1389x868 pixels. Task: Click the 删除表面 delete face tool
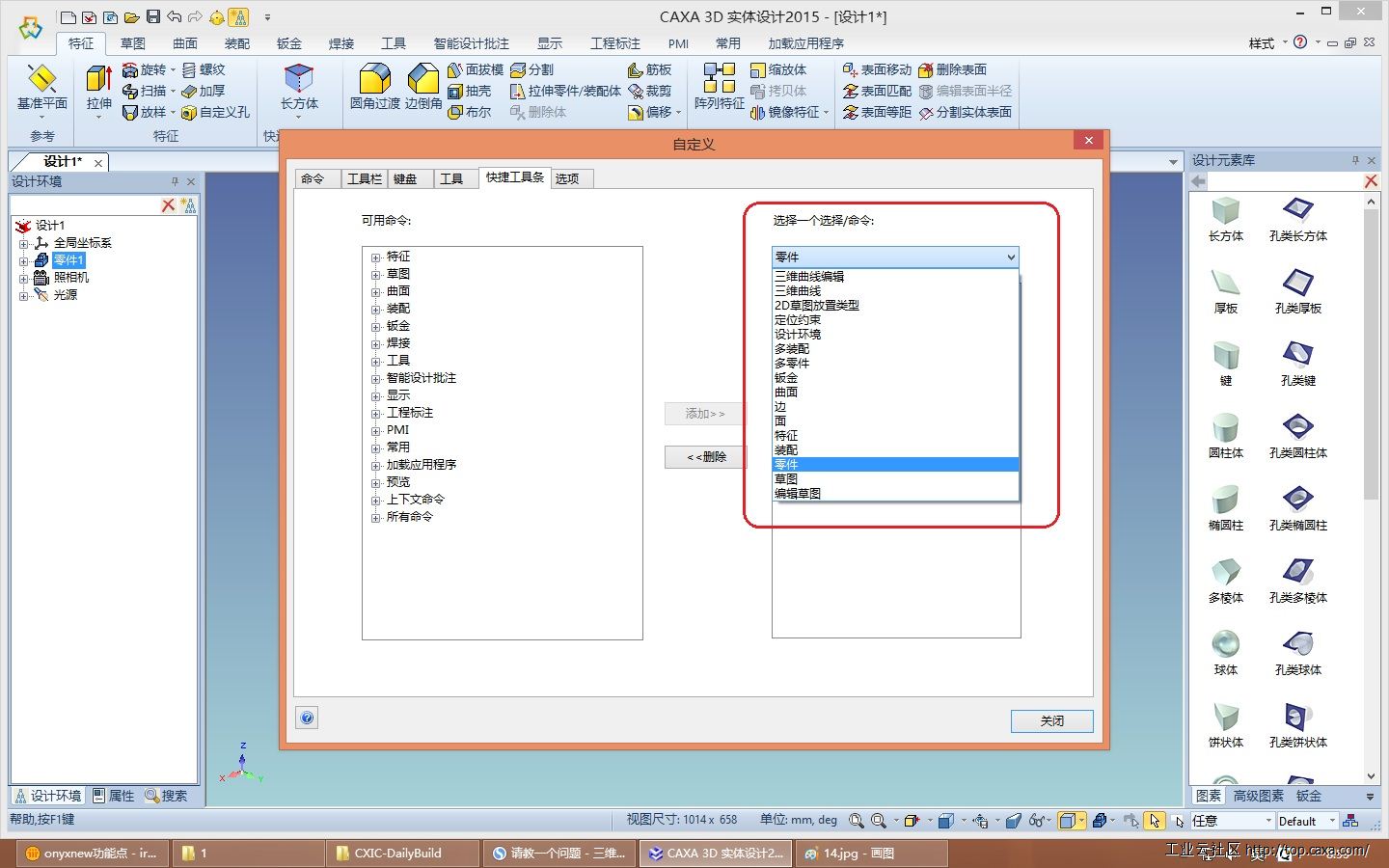click(952, 69)
